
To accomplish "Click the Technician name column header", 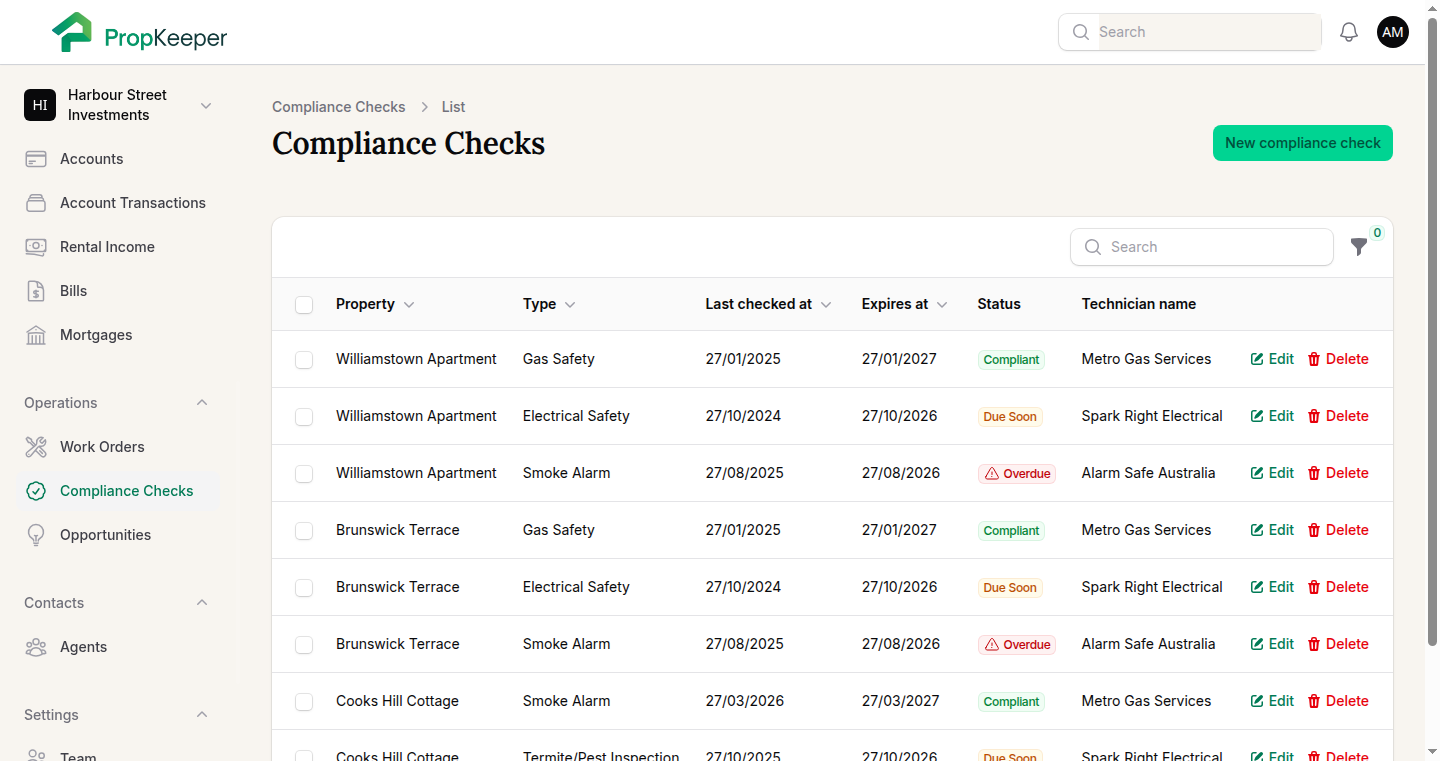I will [x=1138, y=304].
